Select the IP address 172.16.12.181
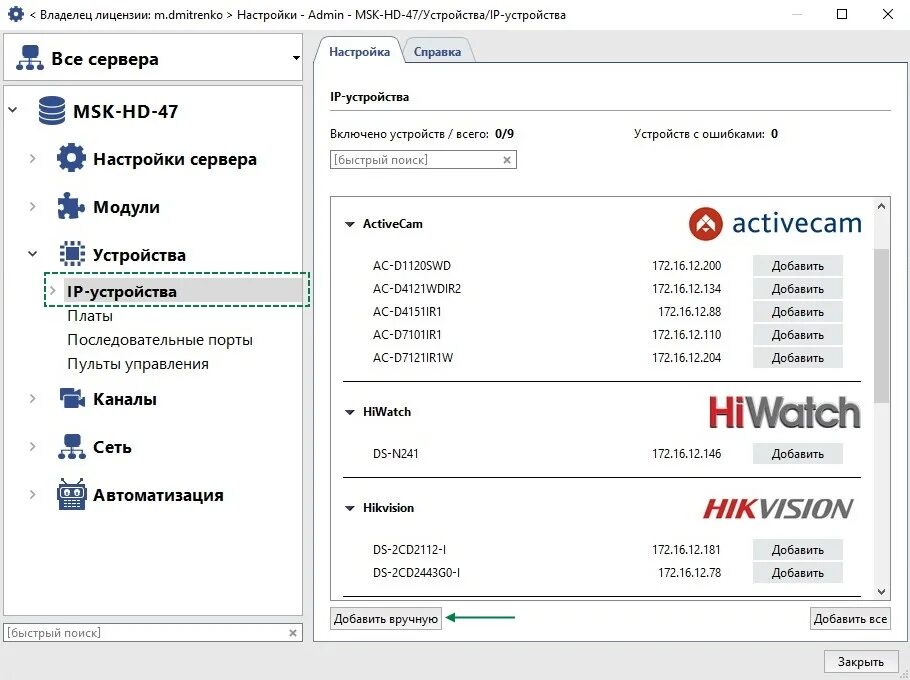Image resolution: width=910 pixels, height=680 pixels. point(687,549)
